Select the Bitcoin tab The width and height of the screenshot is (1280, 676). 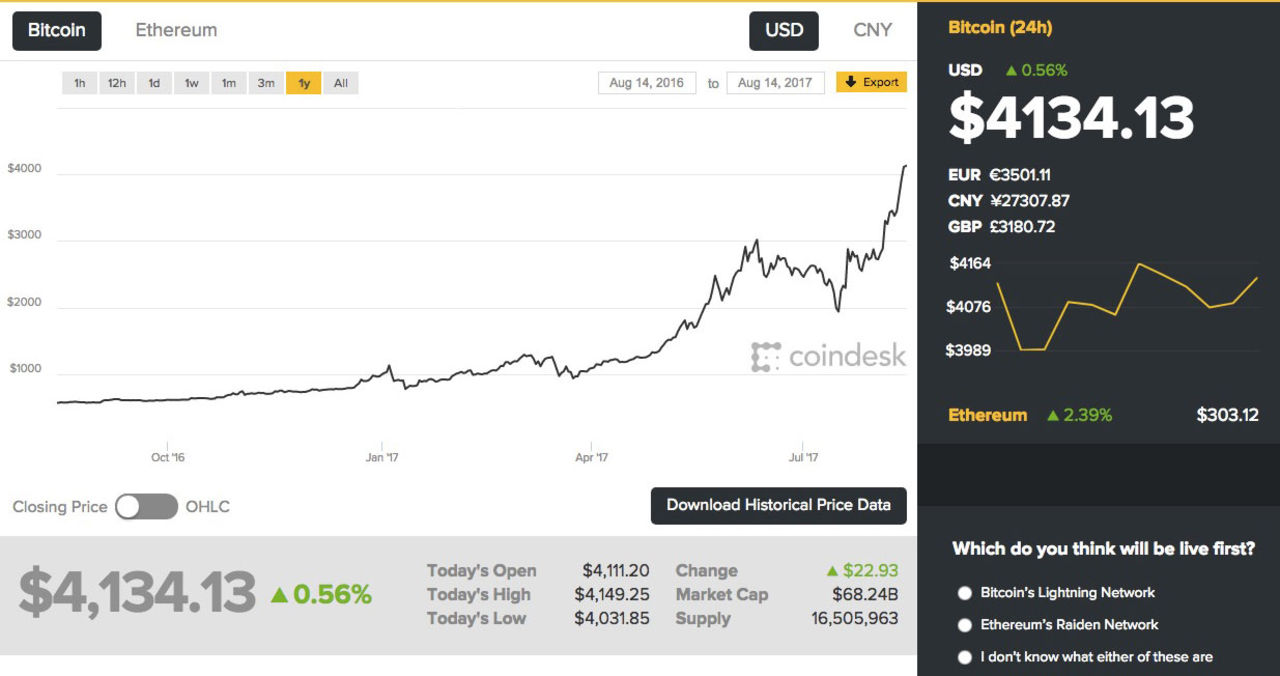56,30
